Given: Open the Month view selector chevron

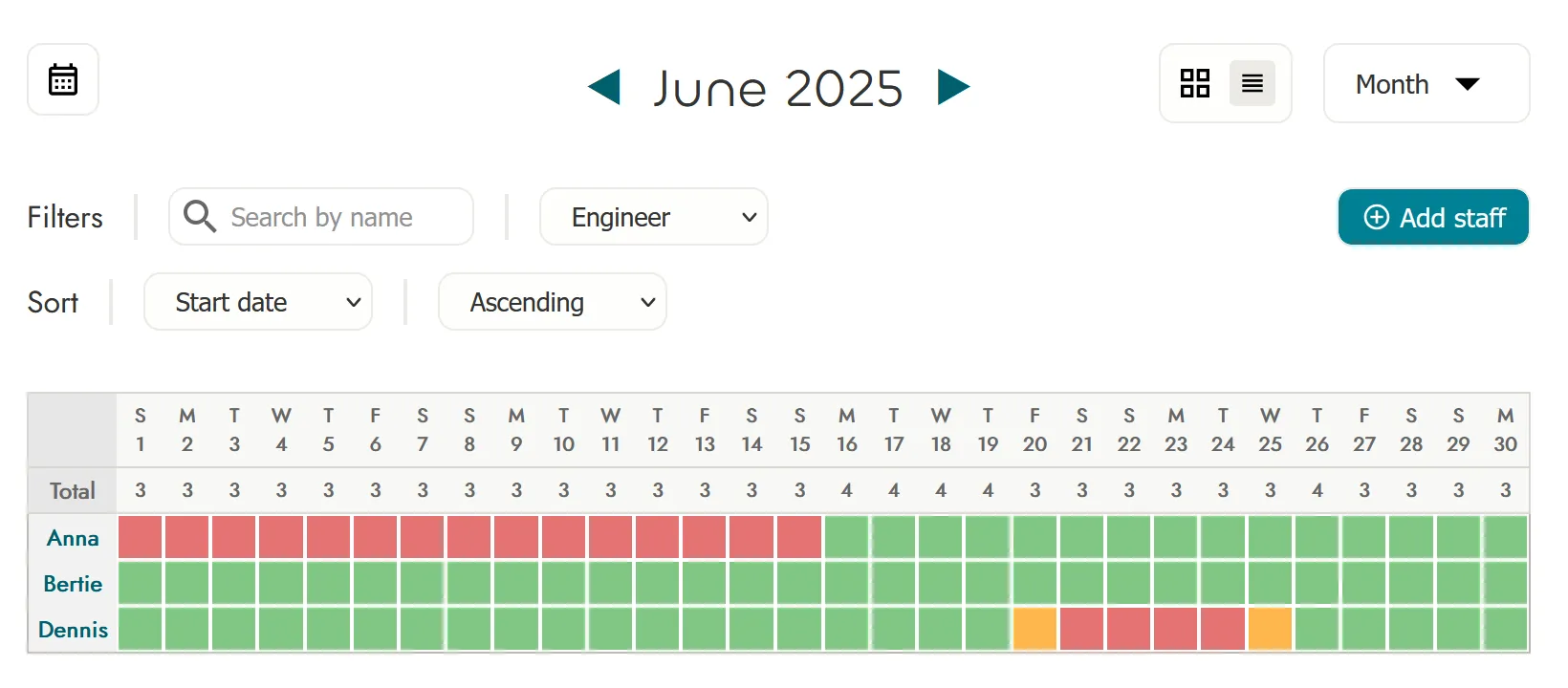Looking at the screenshot, I should pos(1469,84).
